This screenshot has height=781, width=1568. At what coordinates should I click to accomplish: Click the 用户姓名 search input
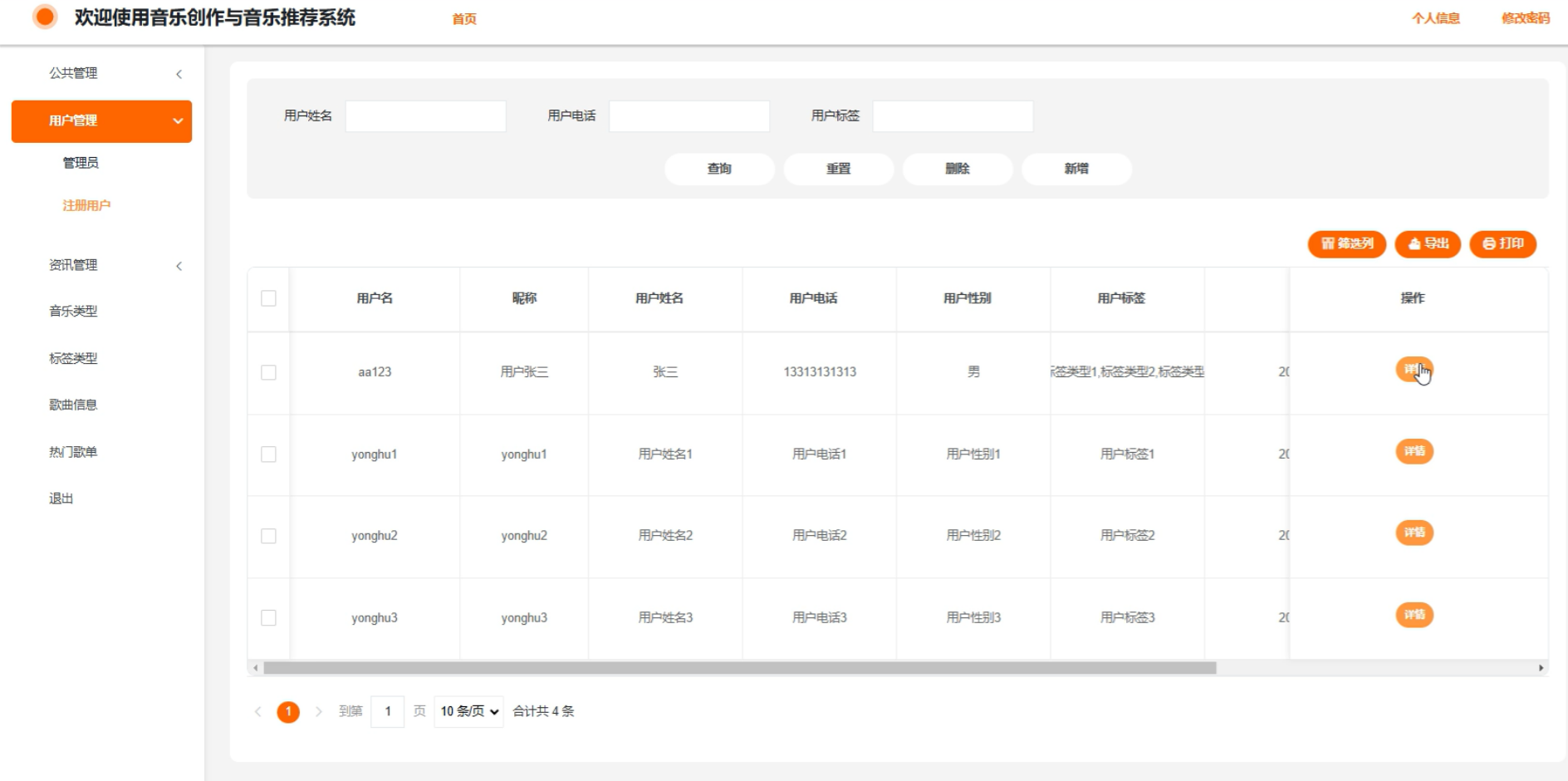tap(426, 116)
